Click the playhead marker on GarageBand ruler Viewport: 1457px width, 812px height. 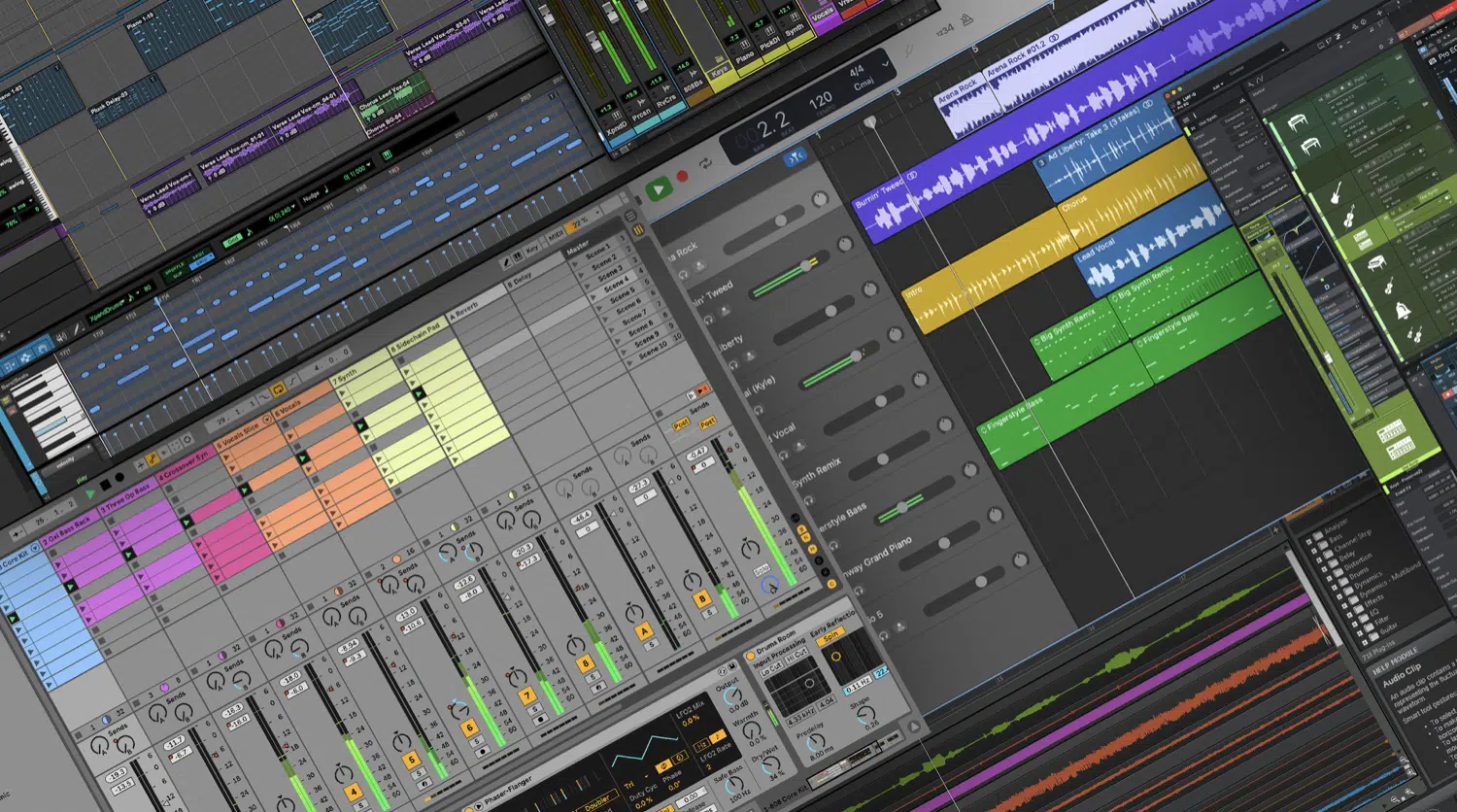click(871, 122)
